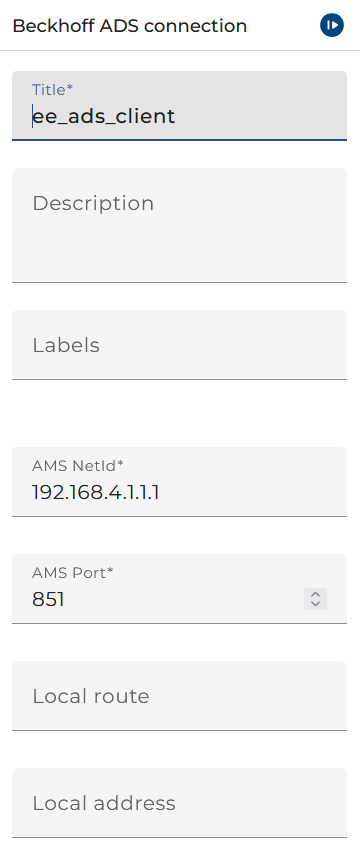Select the Labels input field
The image size is (360, 847).
coord(179,345)
